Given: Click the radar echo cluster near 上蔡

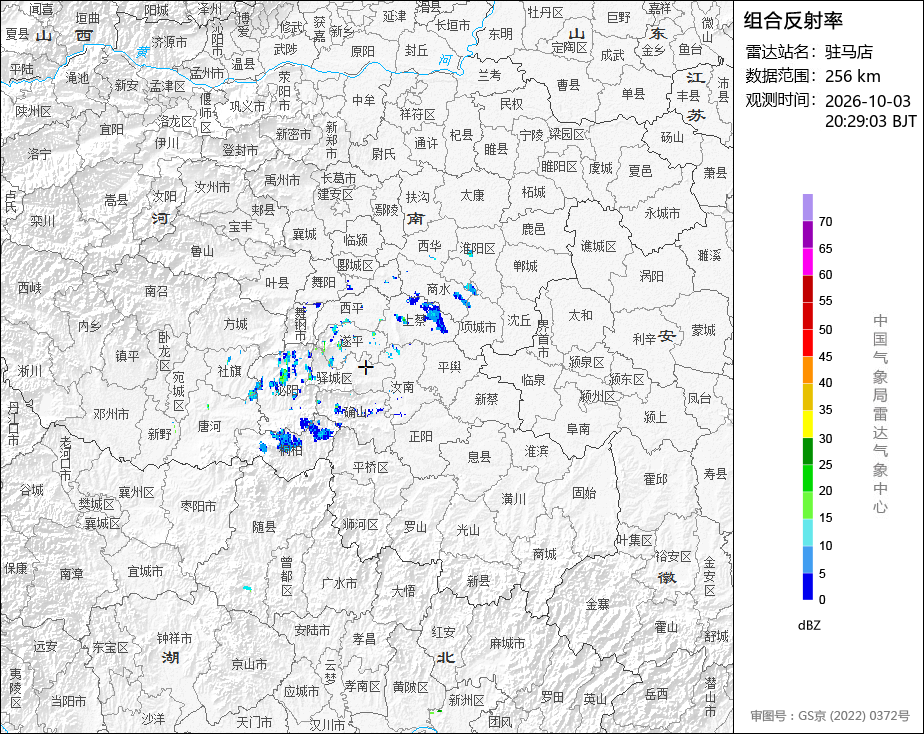Looking at the screenshot, I should click(428, 312).
